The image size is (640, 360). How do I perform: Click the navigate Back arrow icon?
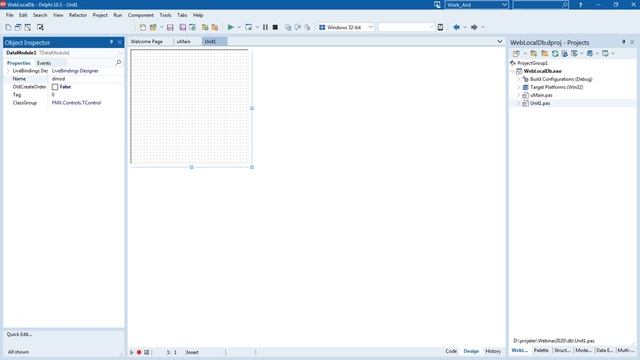tap(456, 27)
